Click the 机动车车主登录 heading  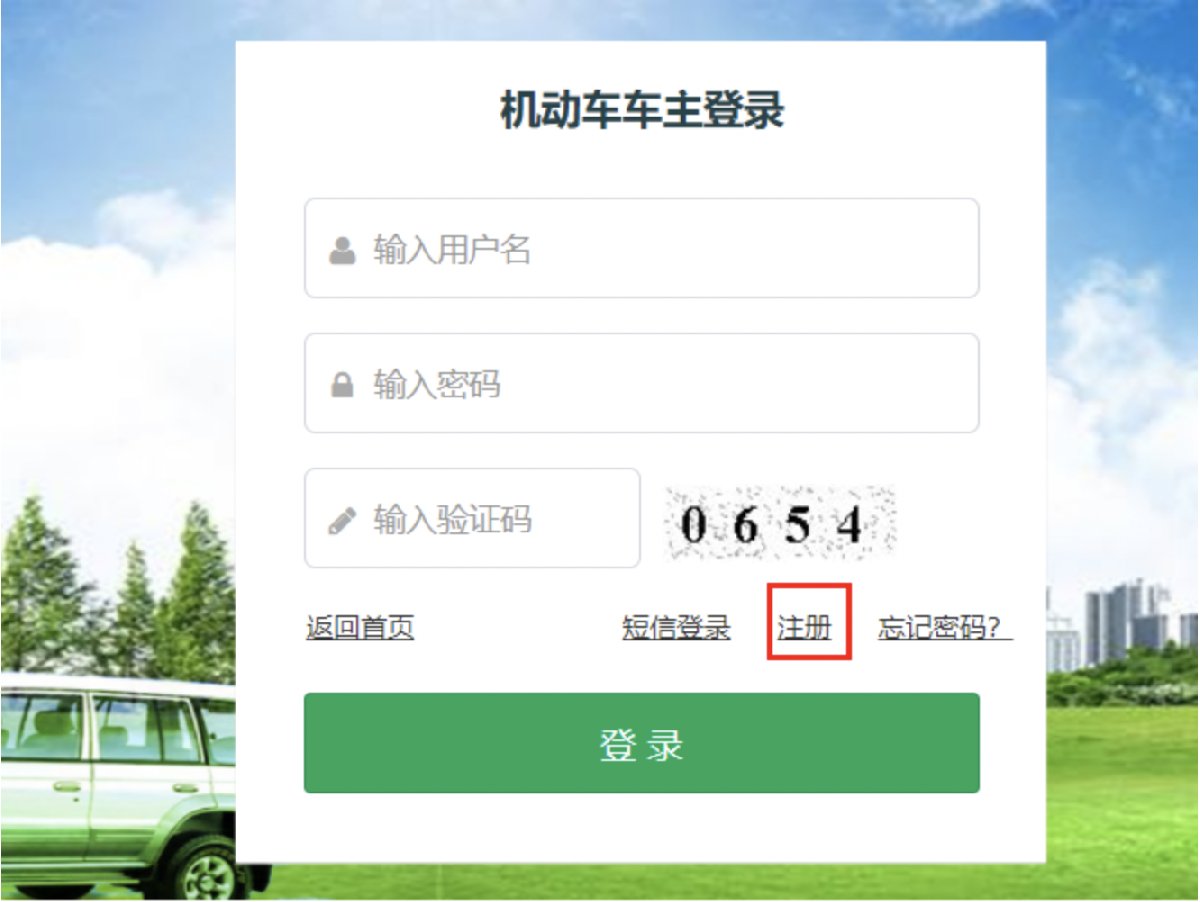[642, 110]
